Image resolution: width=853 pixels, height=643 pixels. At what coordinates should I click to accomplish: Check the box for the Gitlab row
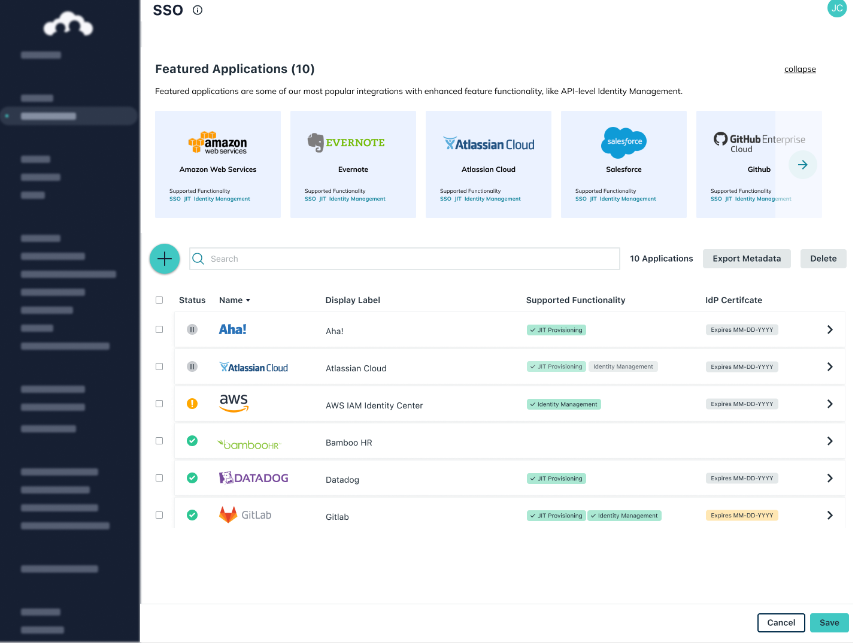coord(159,515)
